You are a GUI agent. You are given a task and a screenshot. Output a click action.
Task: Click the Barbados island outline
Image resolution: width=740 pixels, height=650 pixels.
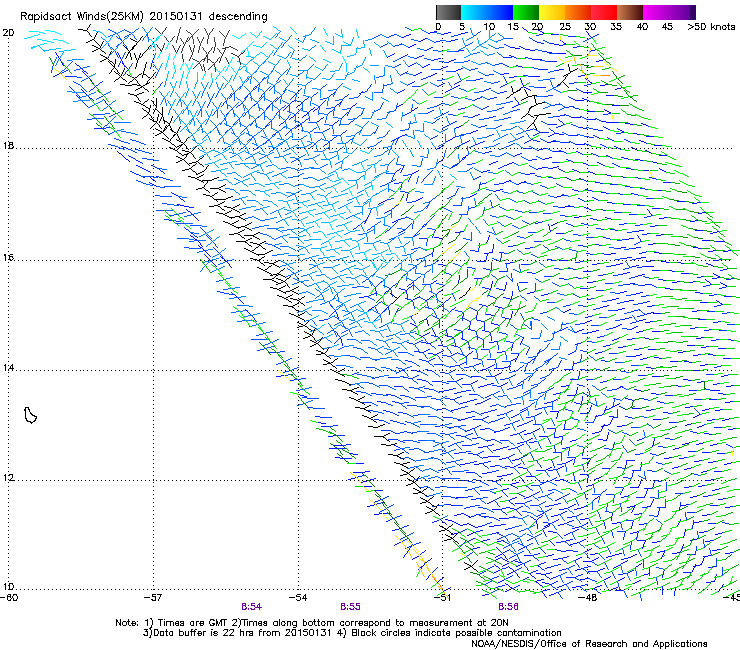tap(30, 415)
